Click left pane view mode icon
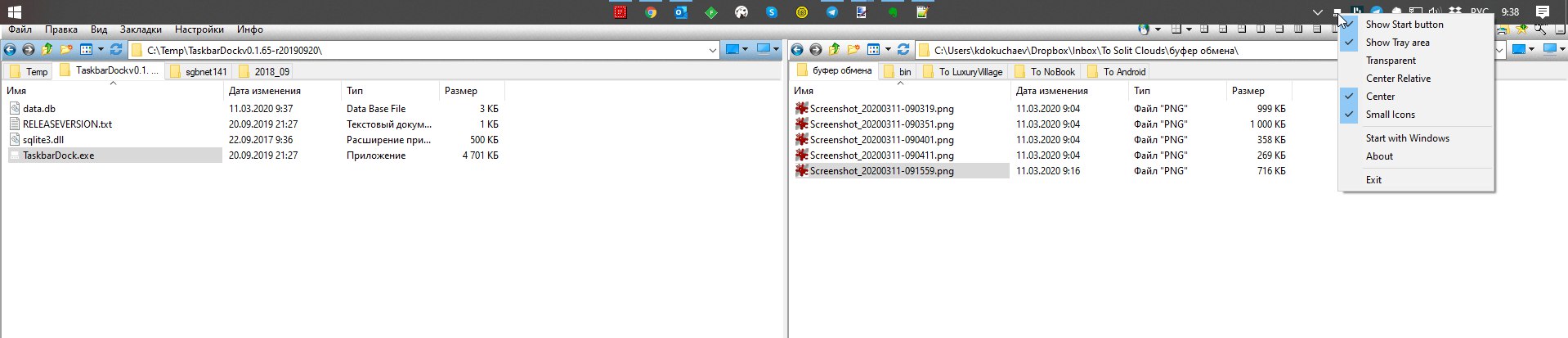The height and width of the screenshot is (338, 1568). pos(86,50)
